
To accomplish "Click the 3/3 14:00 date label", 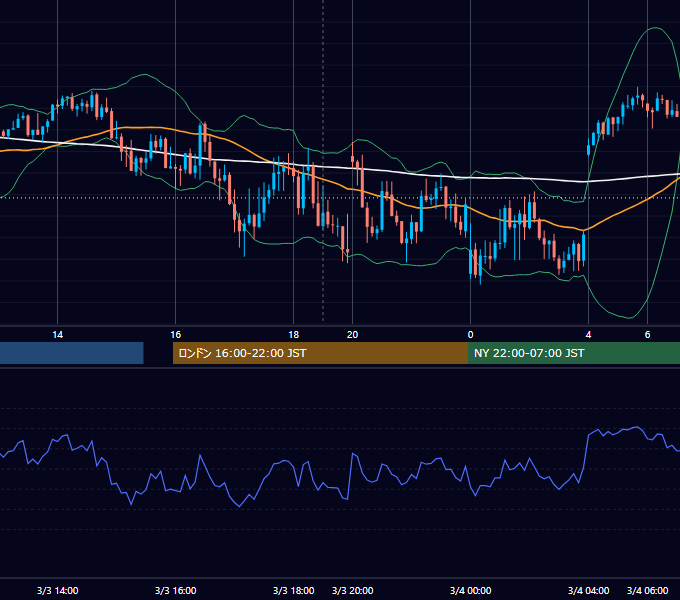I will 57,590.
